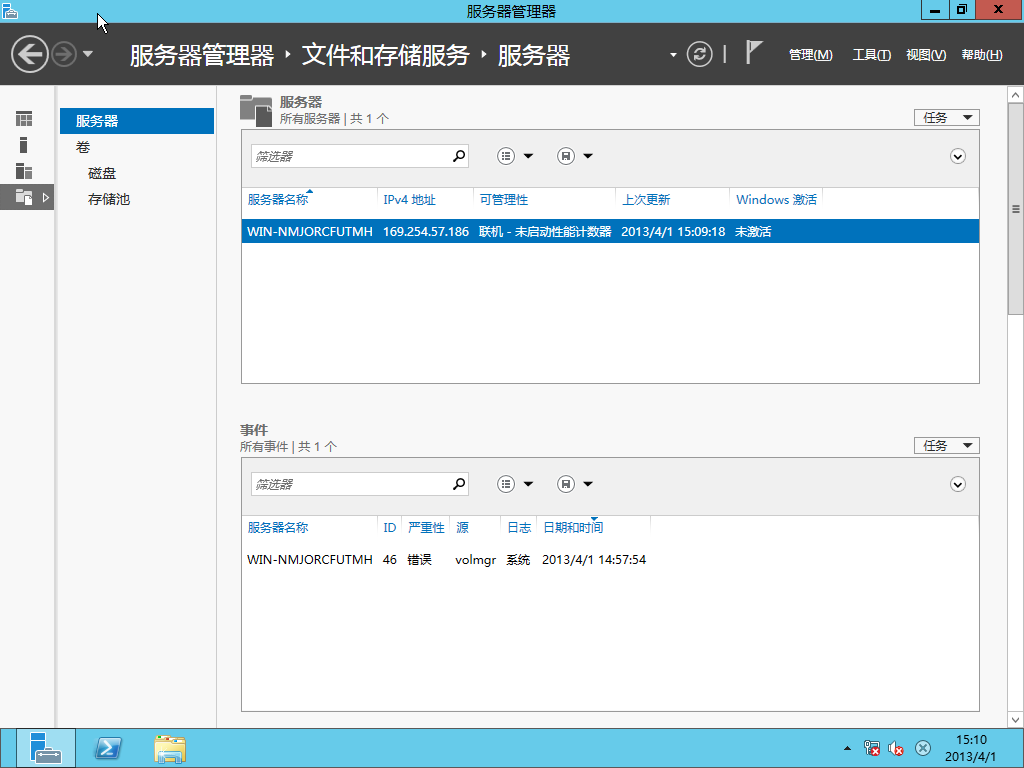1024x768 pixels.
Task: Open dropdown arrow beside servers save icon
Action: pyautogui.click(x=588, y=156)
